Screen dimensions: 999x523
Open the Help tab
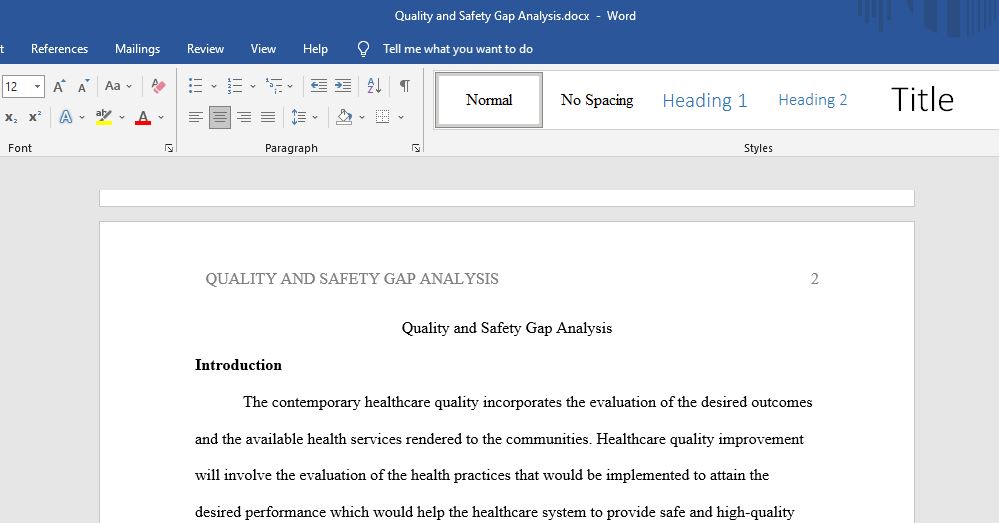(x=315, y=49)
